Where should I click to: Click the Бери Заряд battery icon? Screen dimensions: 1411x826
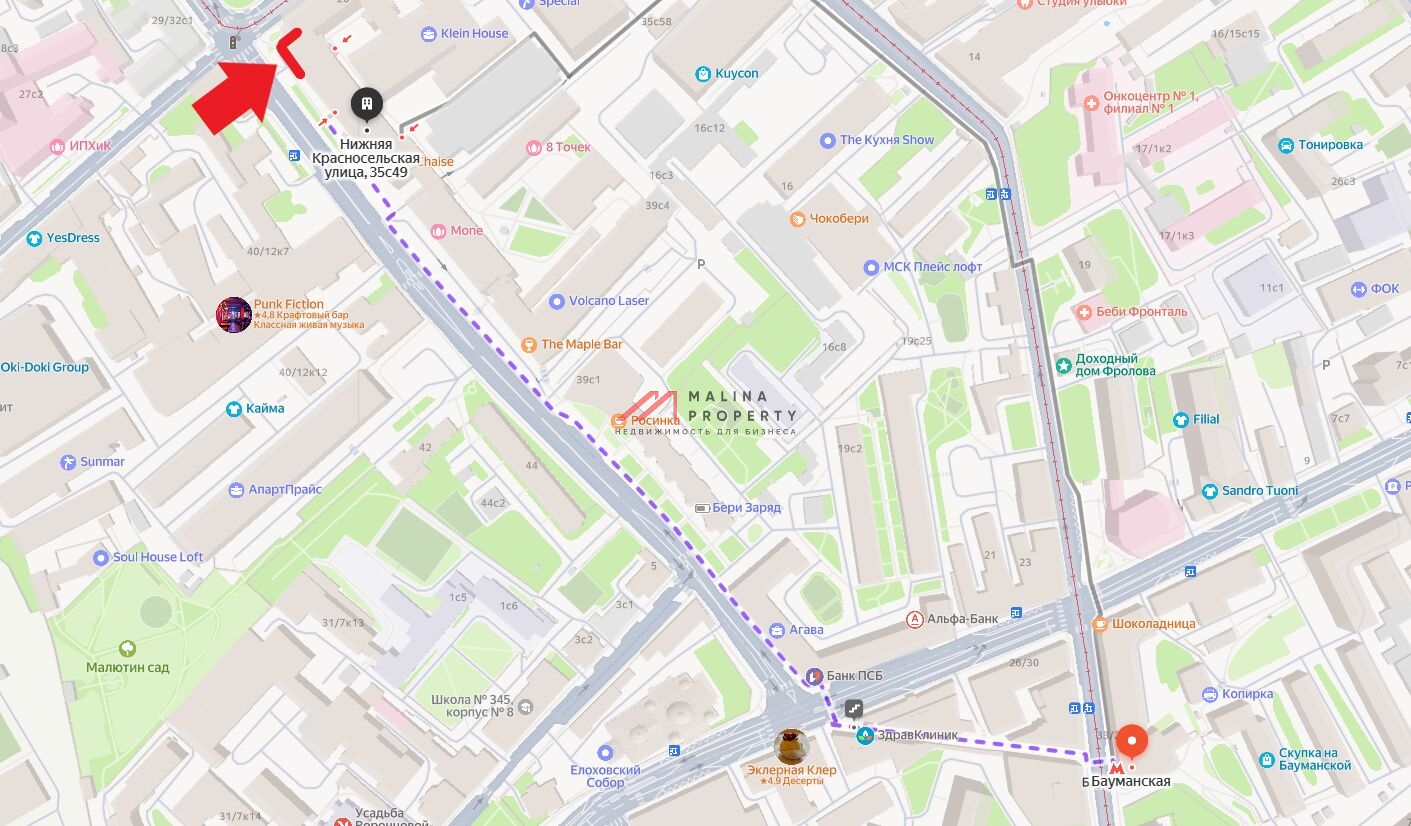pos(702,508)
